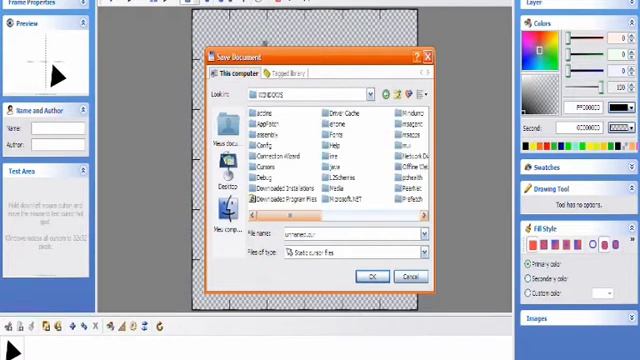Image resolution: width=640 pixels, height=360 pixels.
Task: Click the red channel slider
Action: 584,38
